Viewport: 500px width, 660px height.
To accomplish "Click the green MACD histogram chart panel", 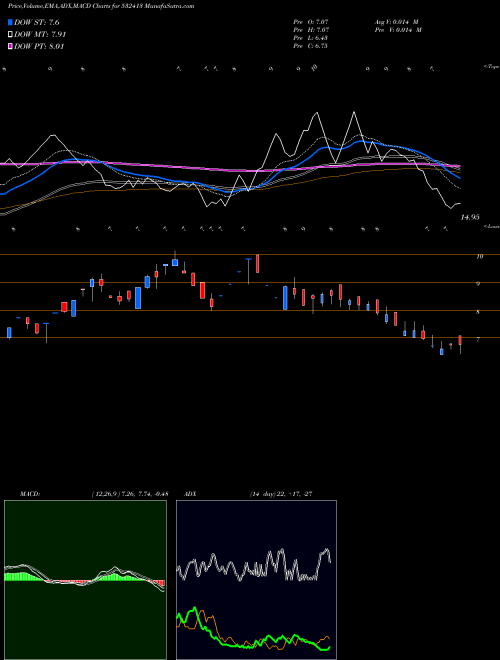I will tap(85, 580).
